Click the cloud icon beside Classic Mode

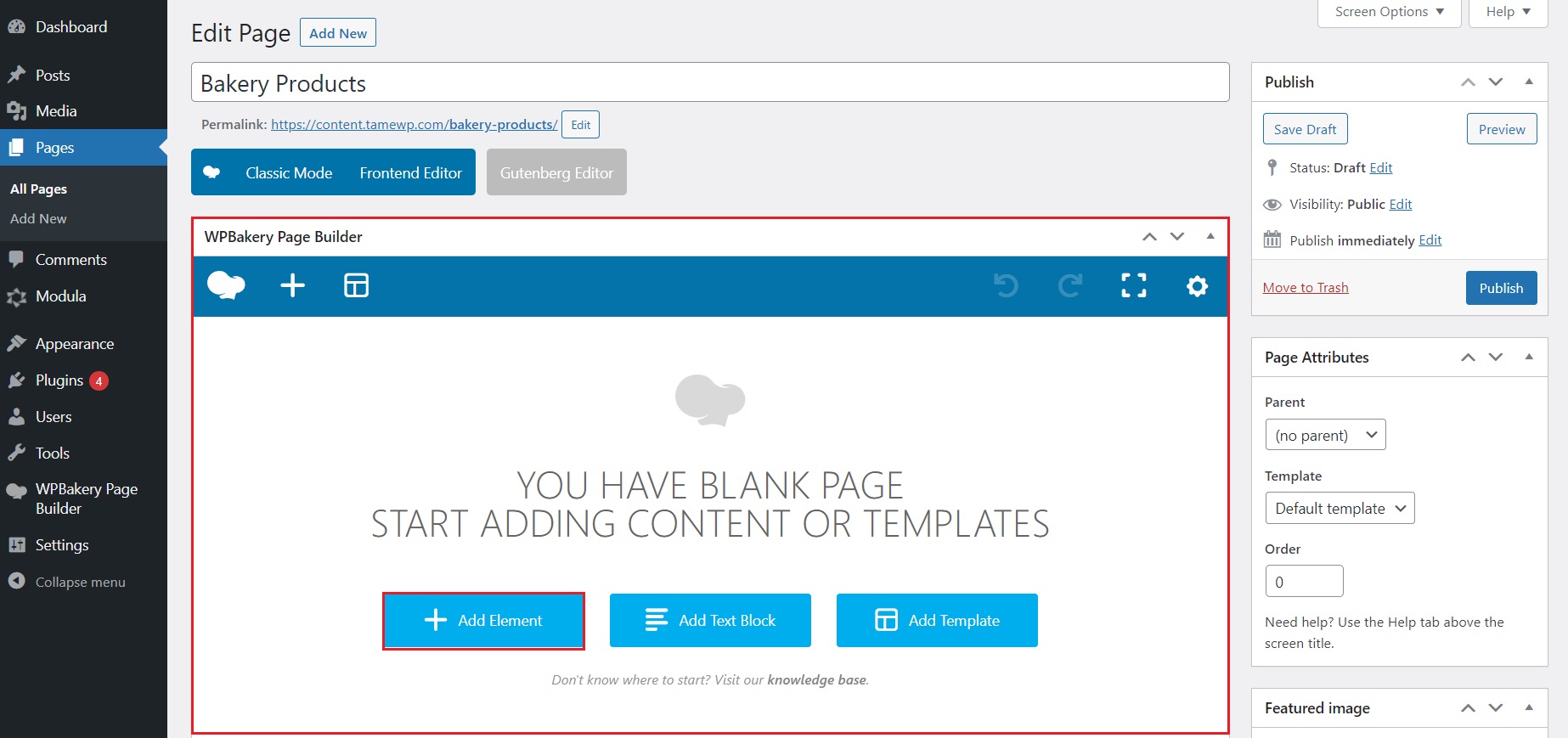click(x=212, y=172)
